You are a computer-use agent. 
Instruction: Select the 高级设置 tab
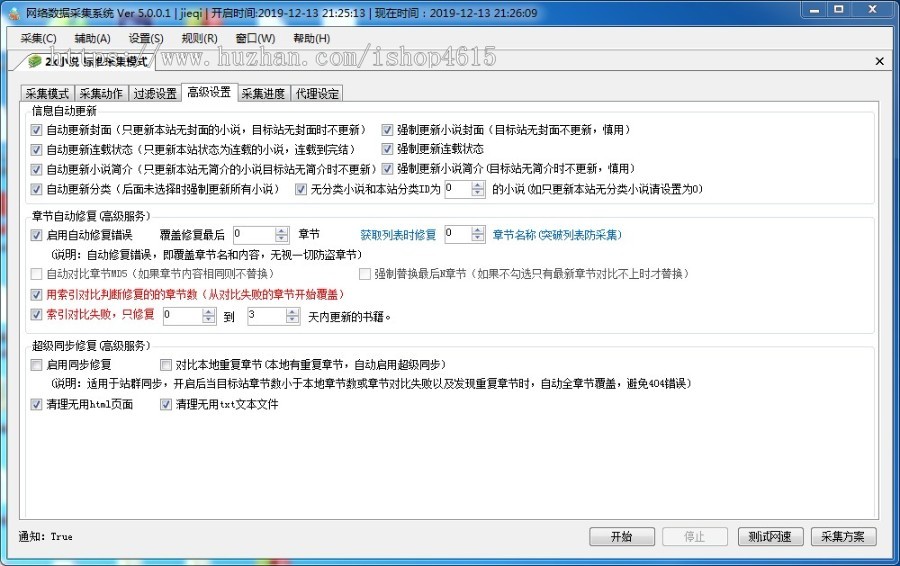(x=209, y=92)
